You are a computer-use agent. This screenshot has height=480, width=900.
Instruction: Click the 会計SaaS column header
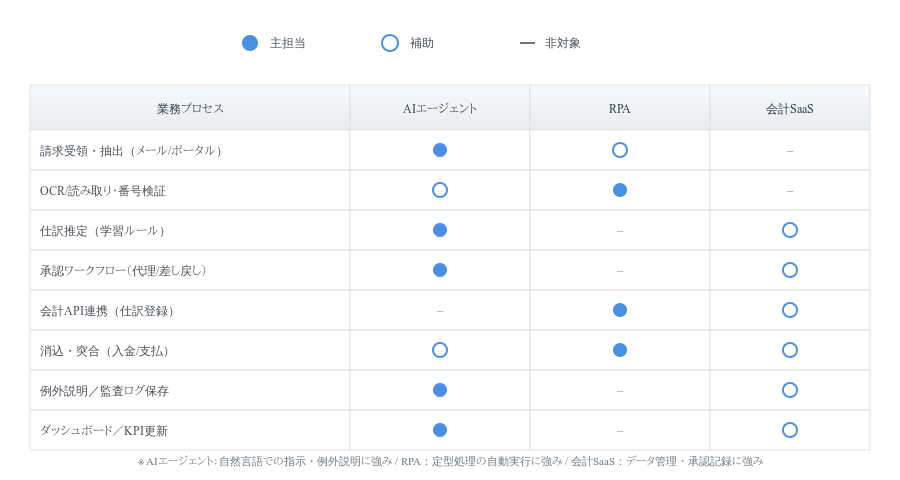tap(790, 108)
